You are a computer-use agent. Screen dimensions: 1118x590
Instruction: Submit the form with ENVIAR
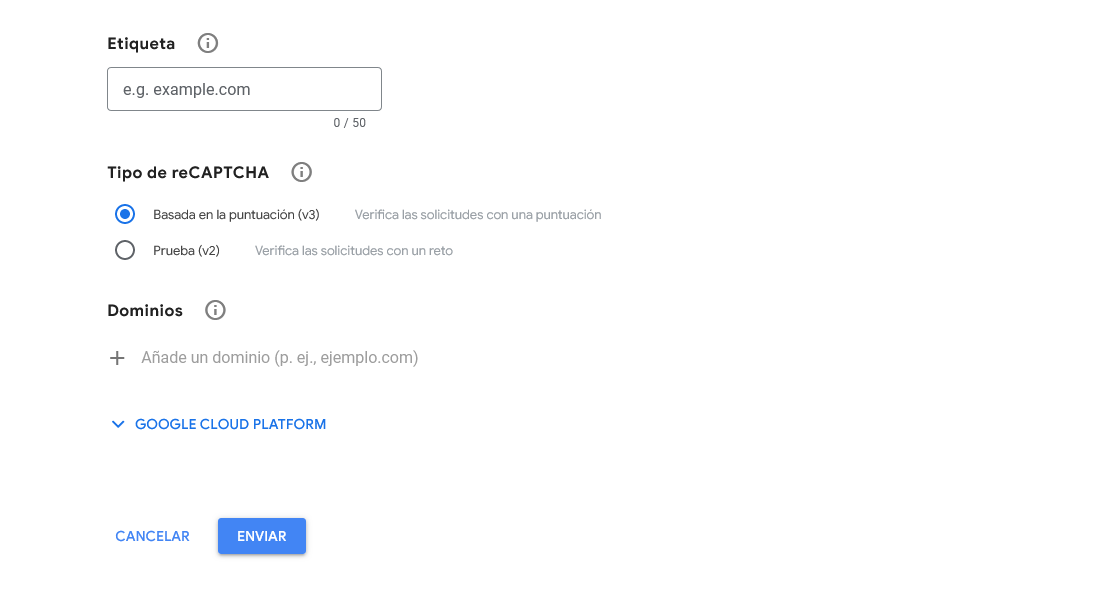pyautogui.click(x=262, y=536)
